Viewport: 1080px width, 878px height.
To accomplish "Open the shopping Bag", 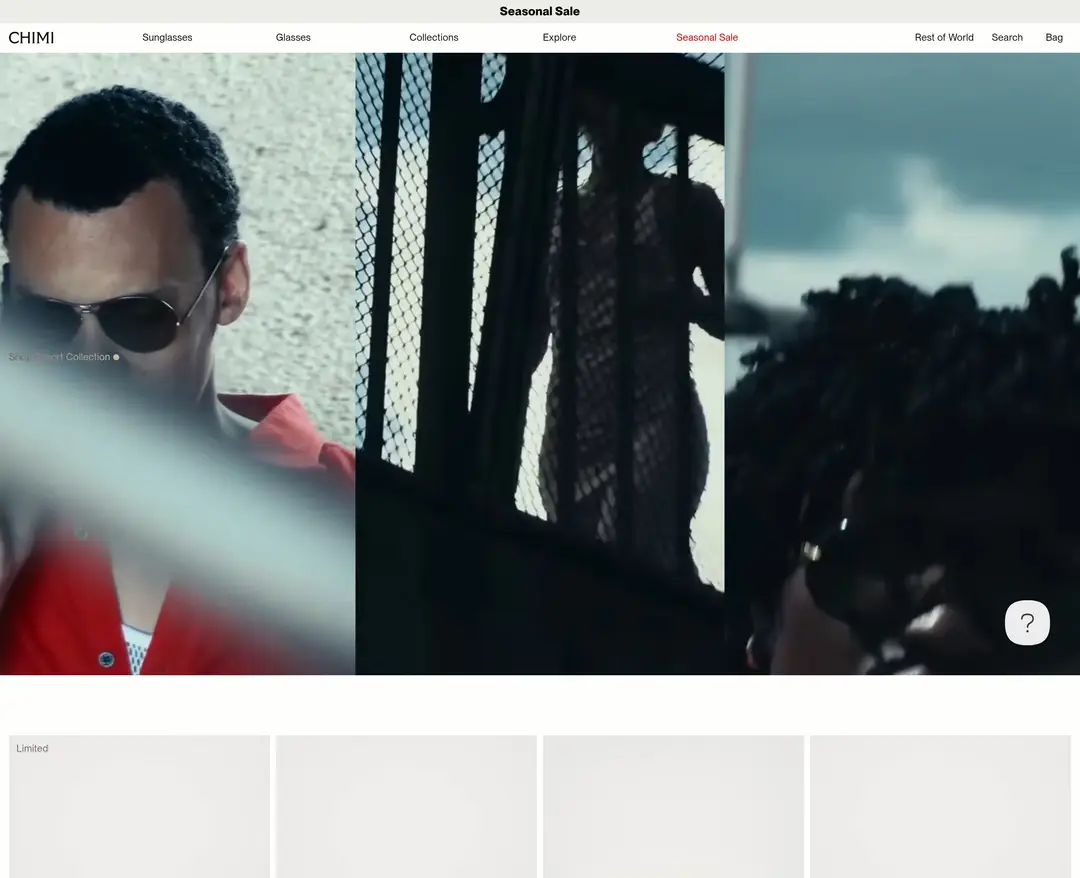I will pyautogui.click(x=1054, y=38).
